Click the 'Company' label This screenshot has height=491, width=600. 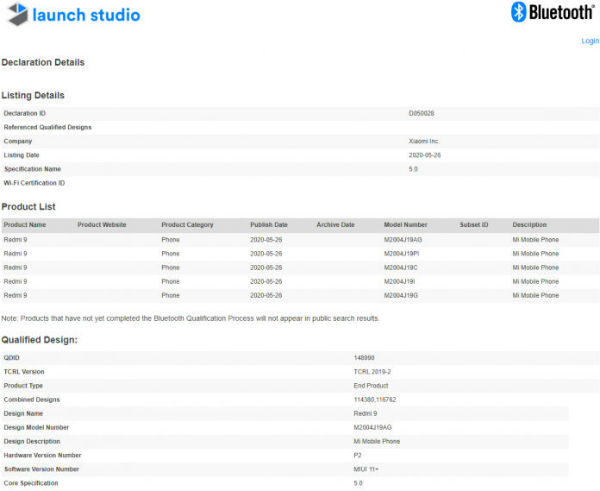coord(18,141)
